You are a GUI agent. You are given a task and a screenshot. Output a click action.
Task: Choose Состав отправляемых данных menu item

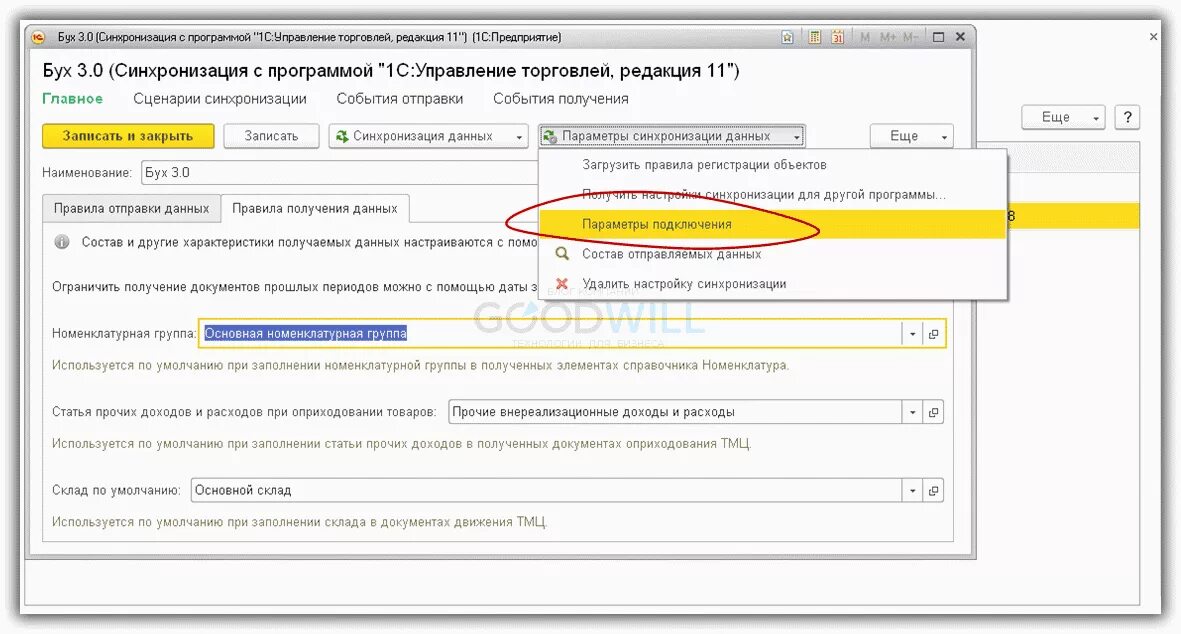point(773,254)
